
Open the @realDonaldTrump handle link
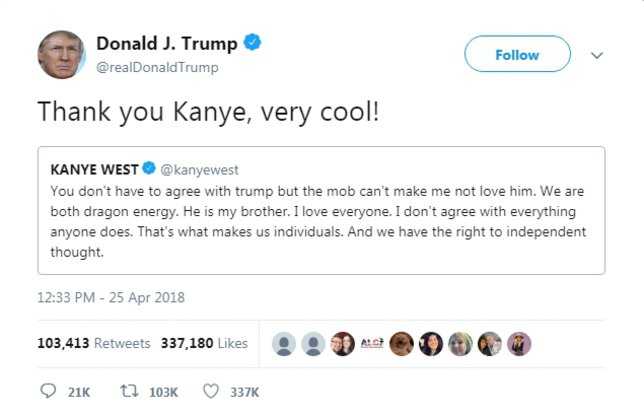(157, 67)
